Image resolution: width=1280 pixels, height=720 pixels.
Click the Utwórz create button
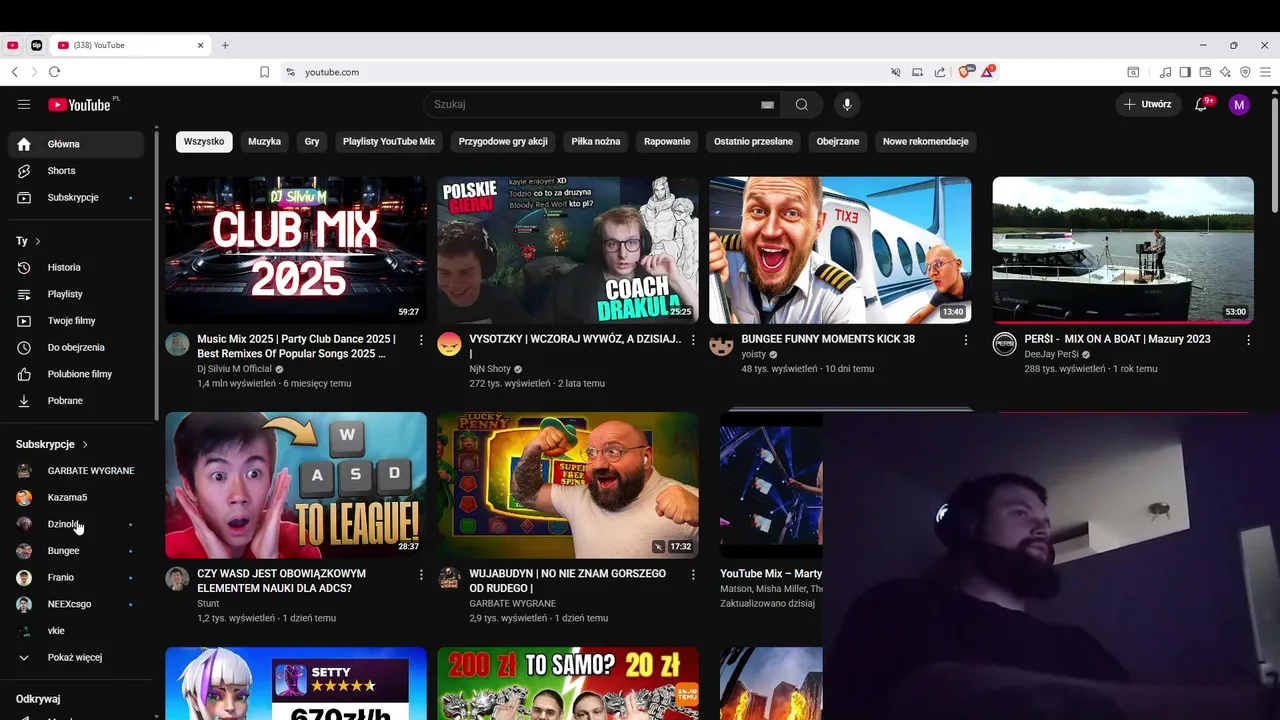pyautogui.click(x=1148, y=104)
